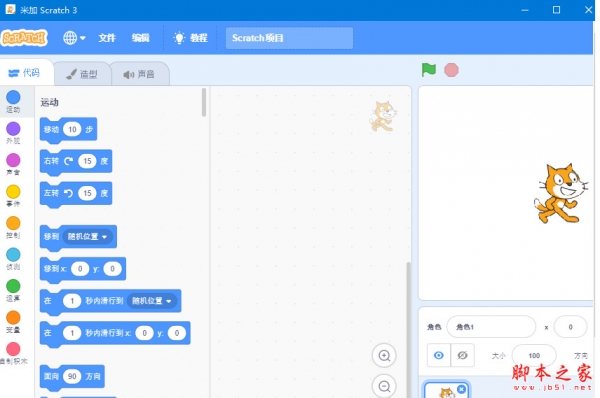Click seconds value in 滑行到 随机位置 block
Image resolution: width=600 pixels, height=398 pixels.
coord(72,301)
